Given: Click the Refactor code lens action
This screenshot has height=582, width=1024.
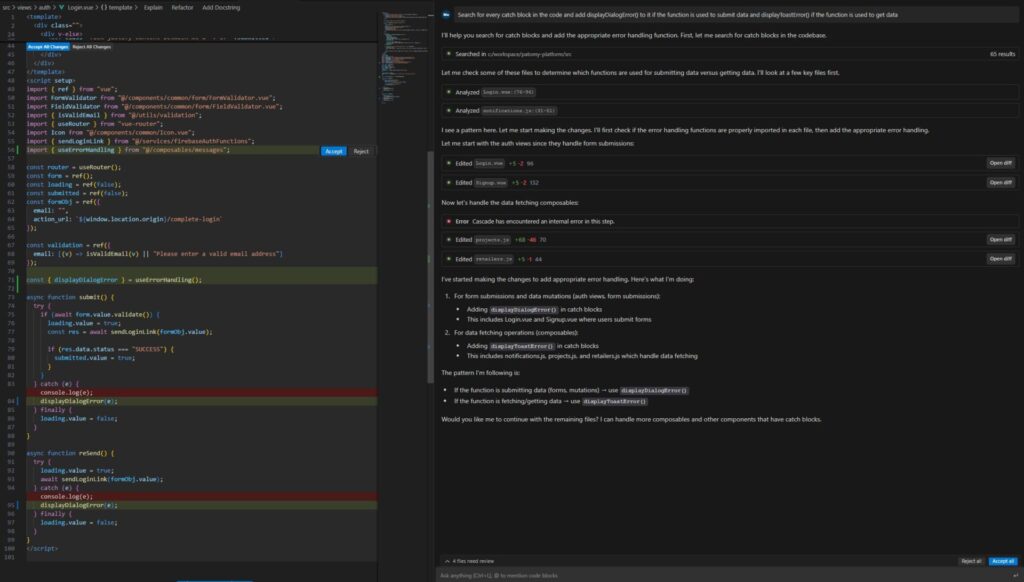Looking at the screenshot, I should click(x=182, y=8).
